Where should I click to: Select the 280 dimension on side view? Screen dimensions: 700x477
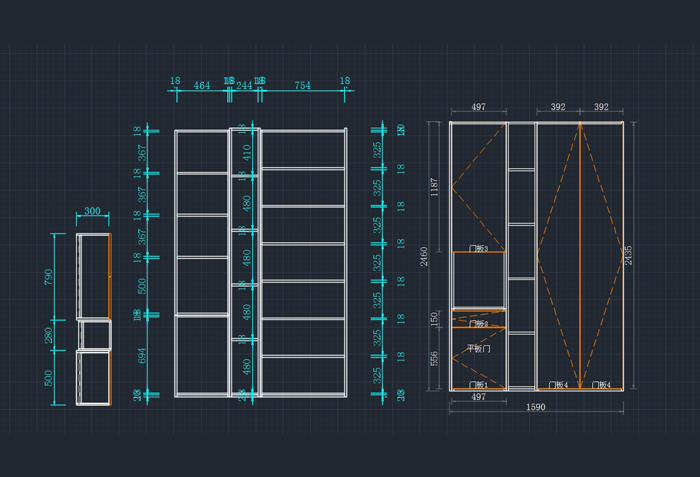pyautogui.click(x=48, y=335)
